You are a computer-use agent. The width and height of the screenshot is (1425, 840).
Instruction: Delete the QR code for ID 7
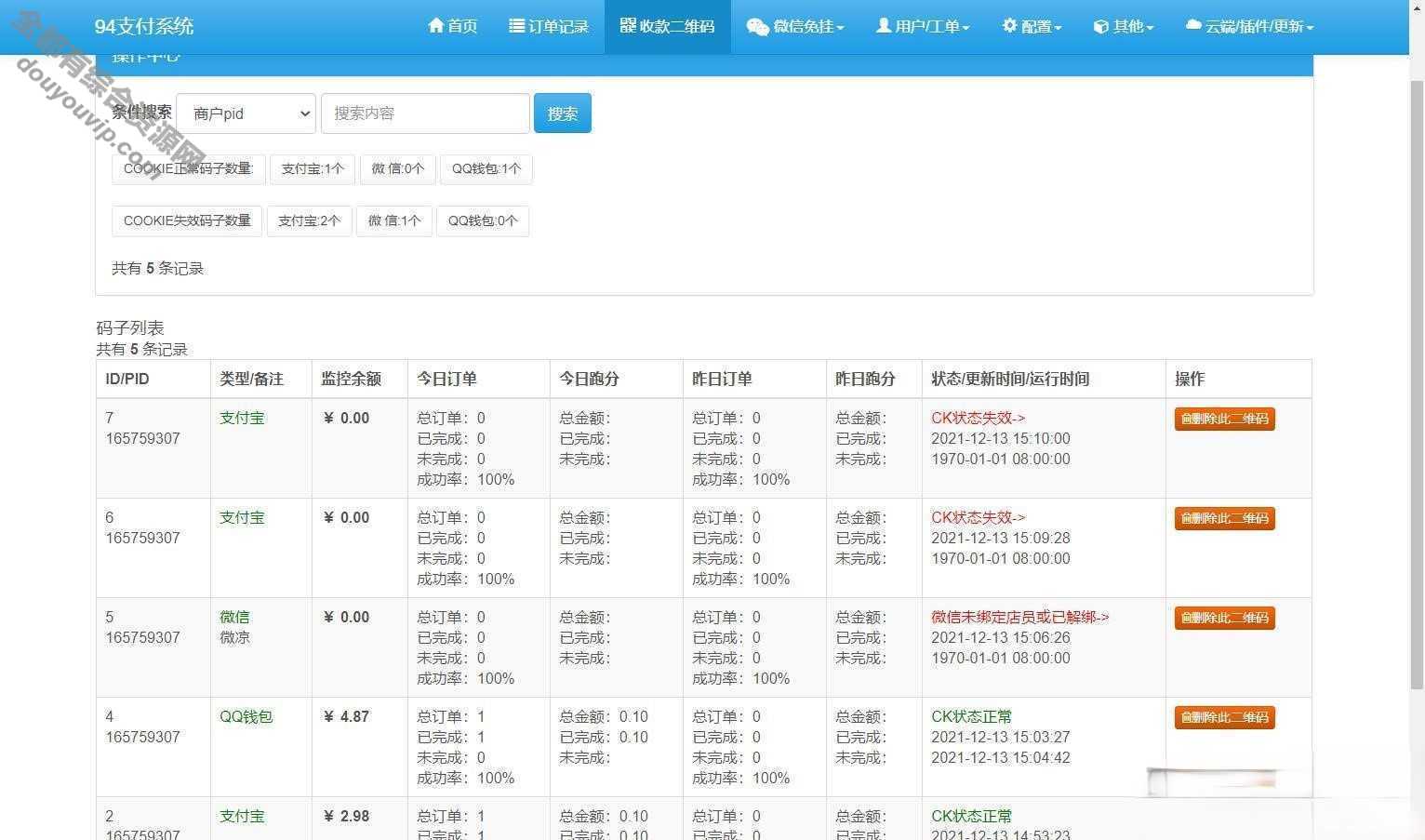[1224, 419]
